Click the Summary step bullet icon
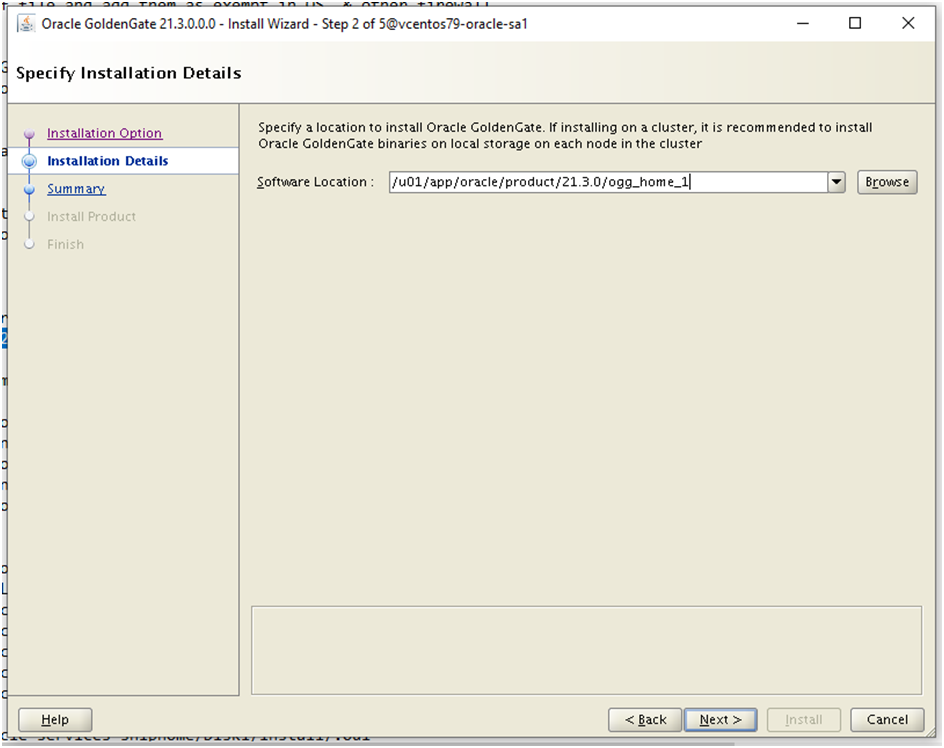The image size is (944, 748). click(x=29, y=189)
